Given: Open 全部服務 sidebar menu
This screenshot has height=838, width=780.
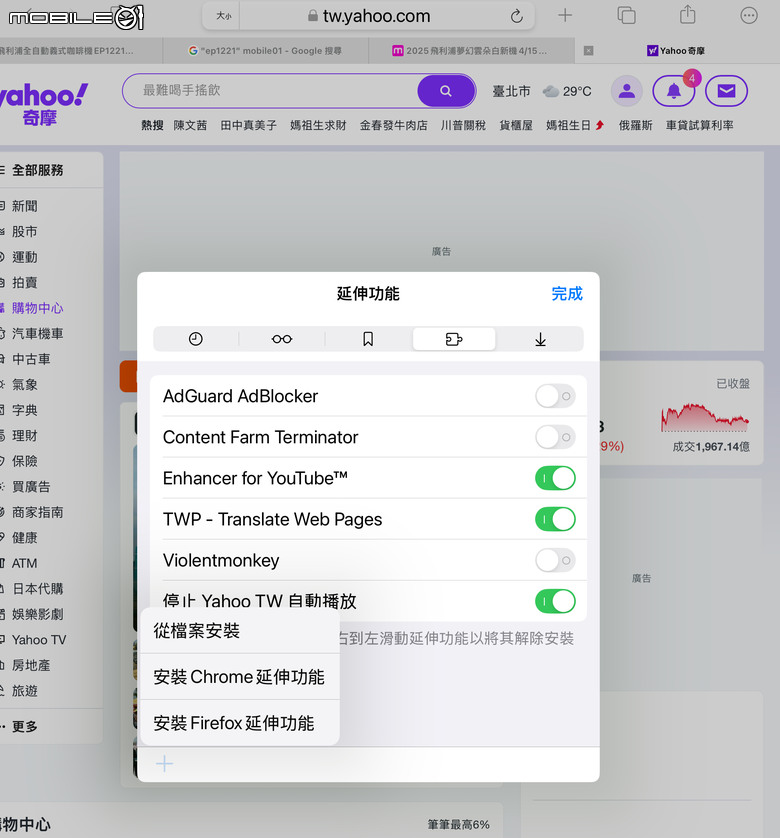Looking at the screenshot, I should coord(37,170).
